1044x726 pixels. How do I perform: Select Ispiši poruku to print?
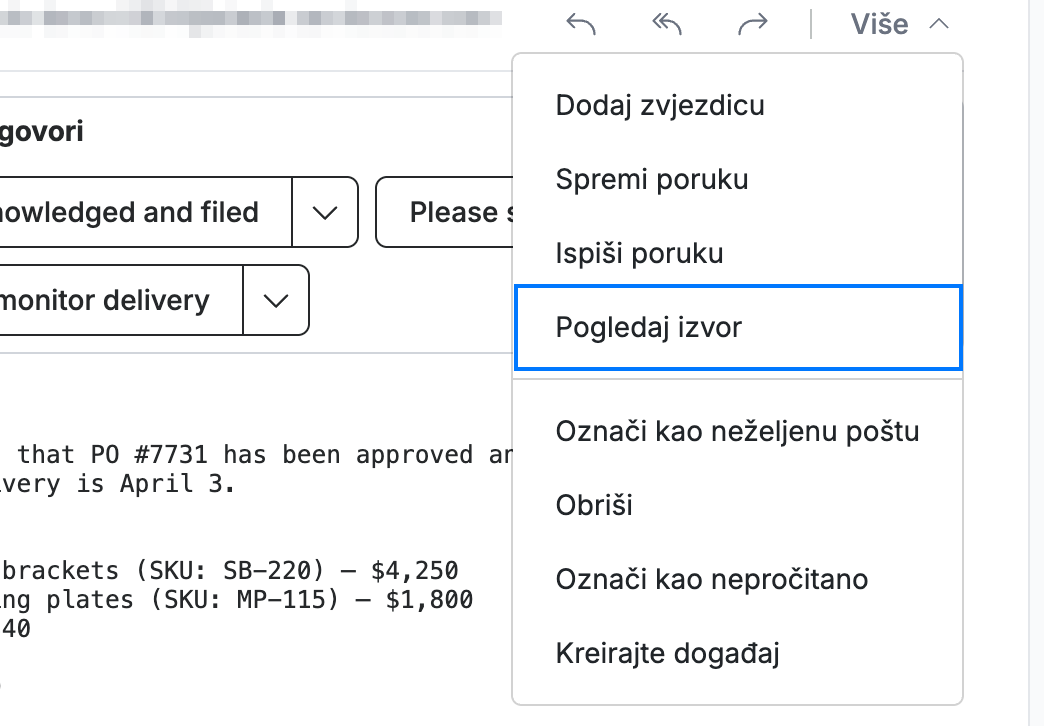coord(738,253)
